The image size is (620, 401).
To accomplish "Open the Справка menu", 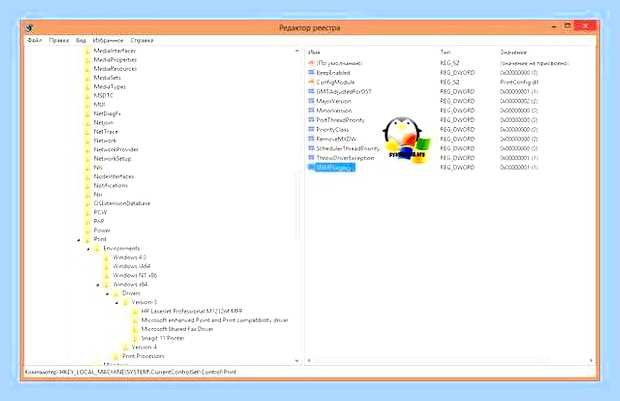I will tap(142, 40).
